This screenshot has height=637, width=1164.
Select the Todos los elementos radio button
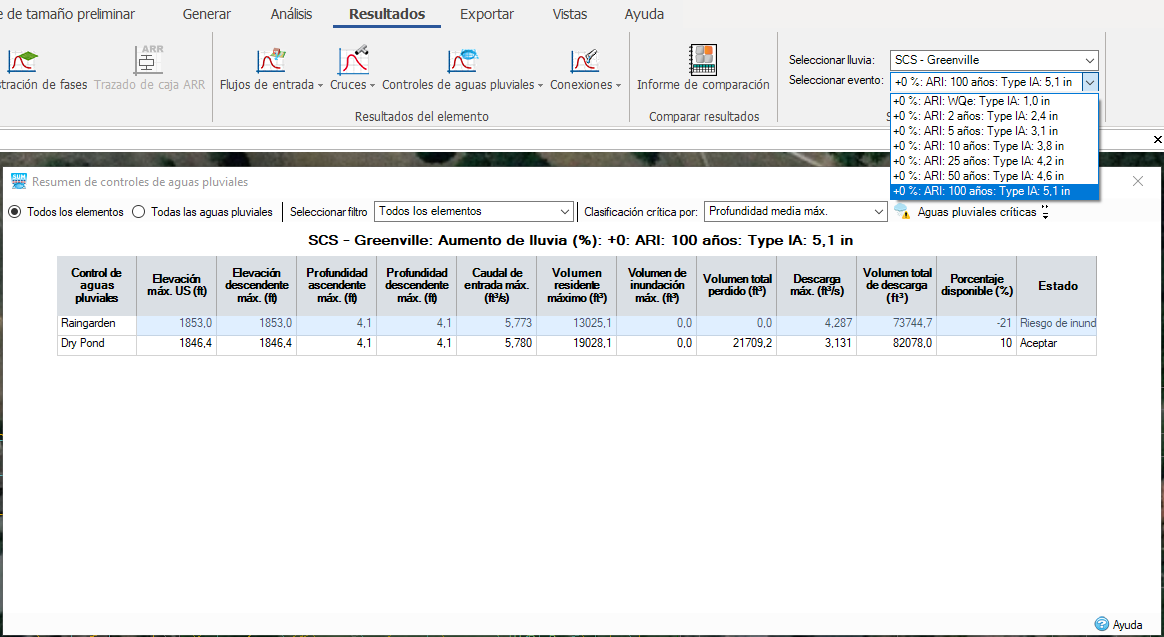(x=14, y=212)
